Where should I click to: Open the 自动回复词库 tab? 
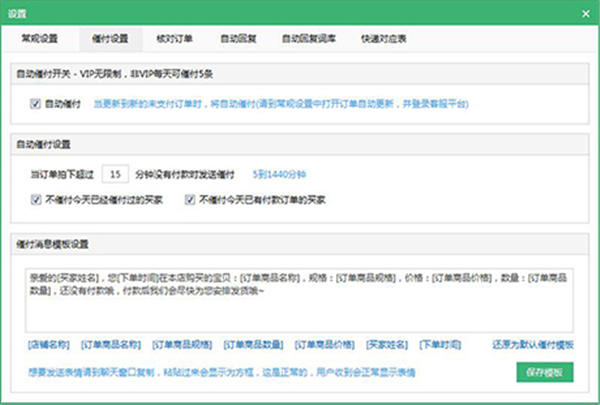coord(309,39)
